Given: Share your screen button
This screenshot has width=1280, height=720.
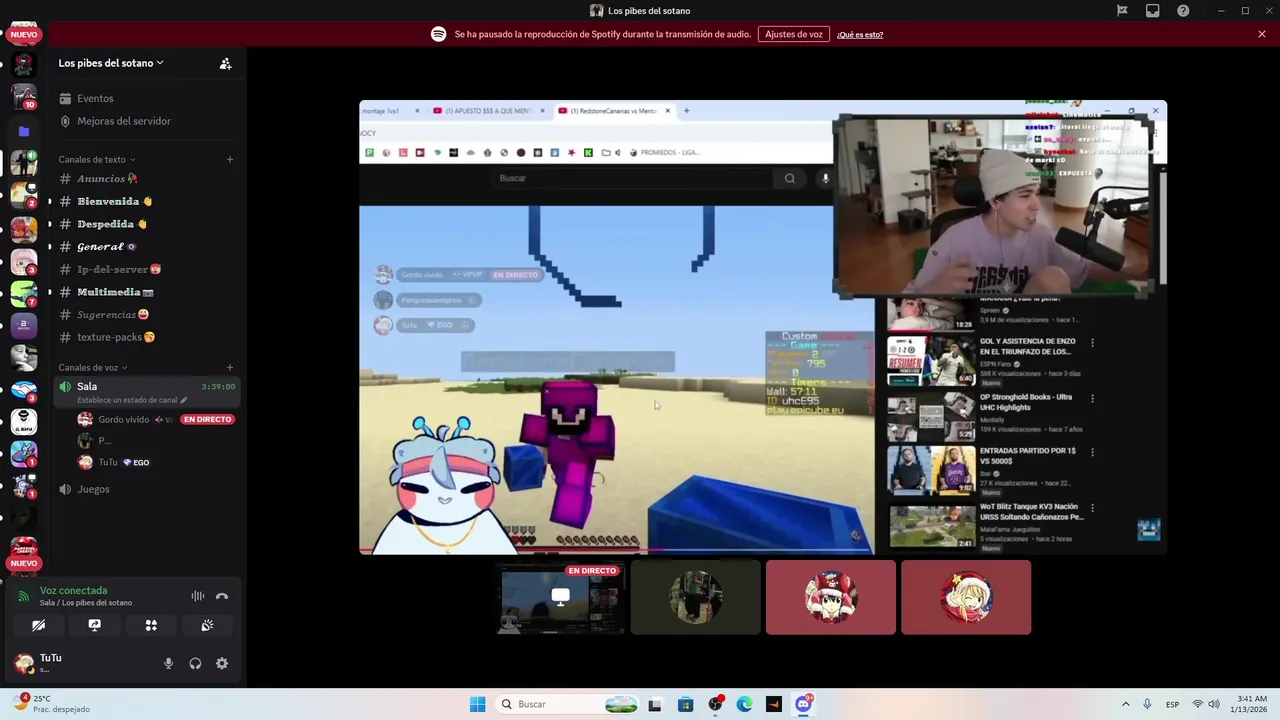Looking at the screenshot, I should coord(95,625).
